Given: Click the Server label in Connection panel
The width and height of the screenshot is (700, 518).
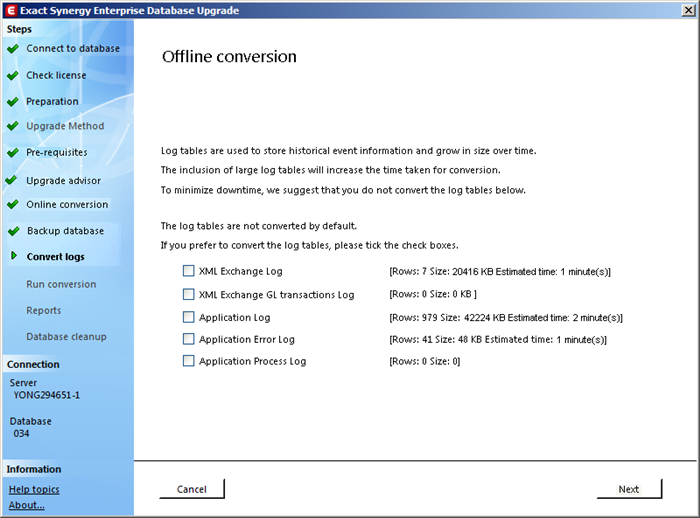Looking at the screenshot, I should [23, 383].
